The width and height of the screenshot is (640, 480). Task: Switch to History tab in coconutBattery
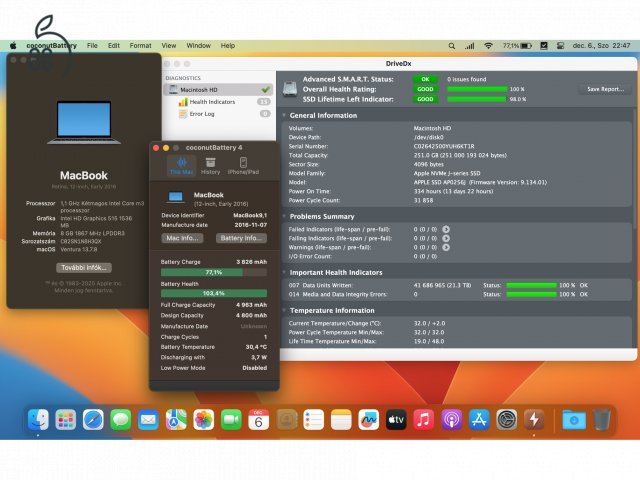coord(211,166)
